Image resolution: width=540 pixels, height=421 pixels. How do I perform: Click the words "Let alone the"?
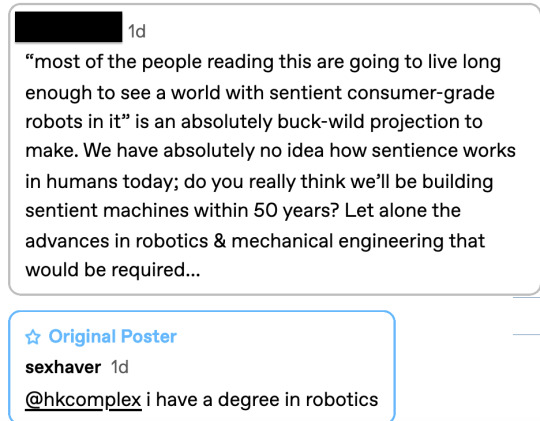pos(403,210)
